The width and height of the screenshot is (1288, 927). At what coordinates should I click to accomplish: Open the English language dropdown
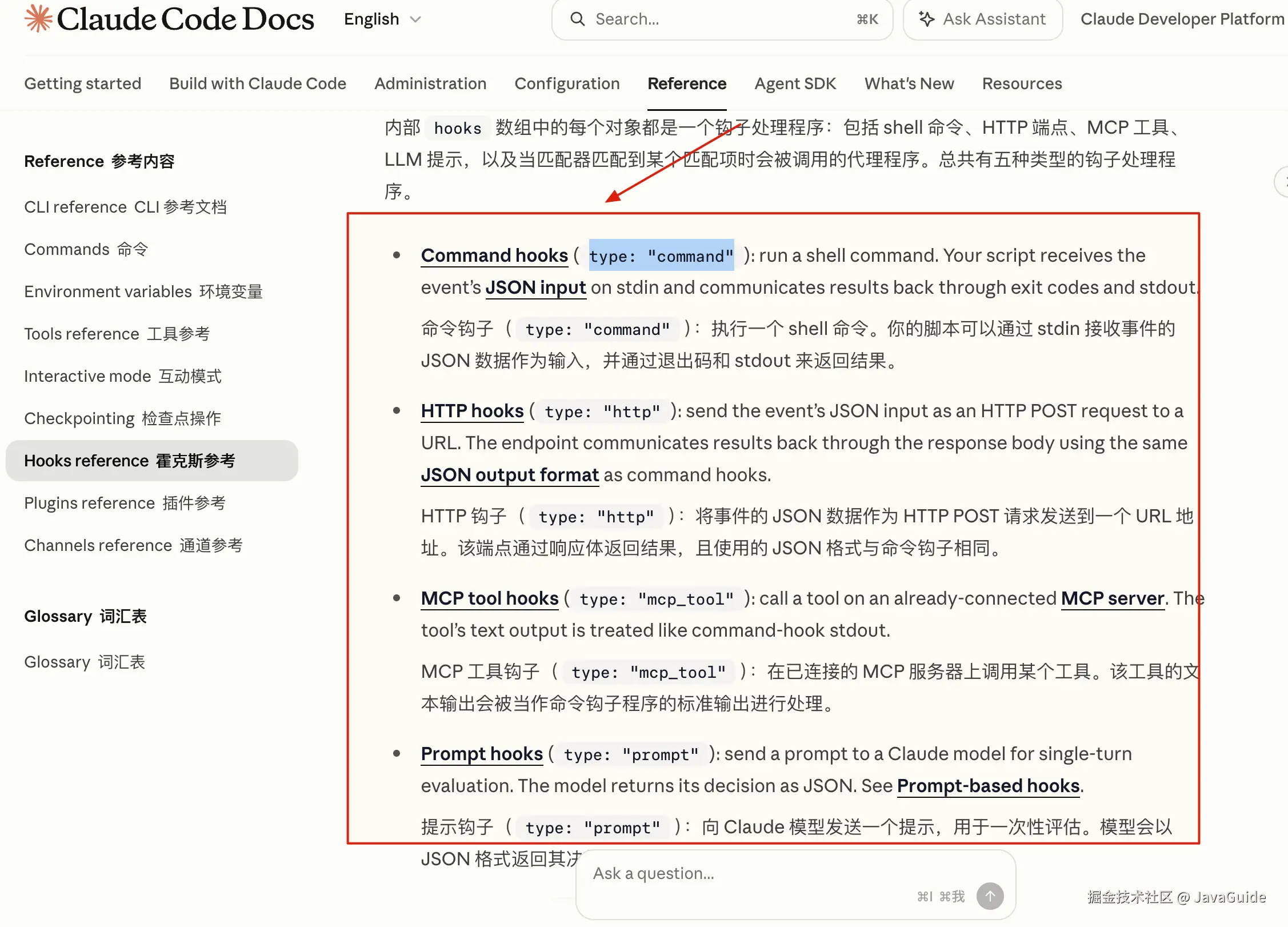coord(382,19)
